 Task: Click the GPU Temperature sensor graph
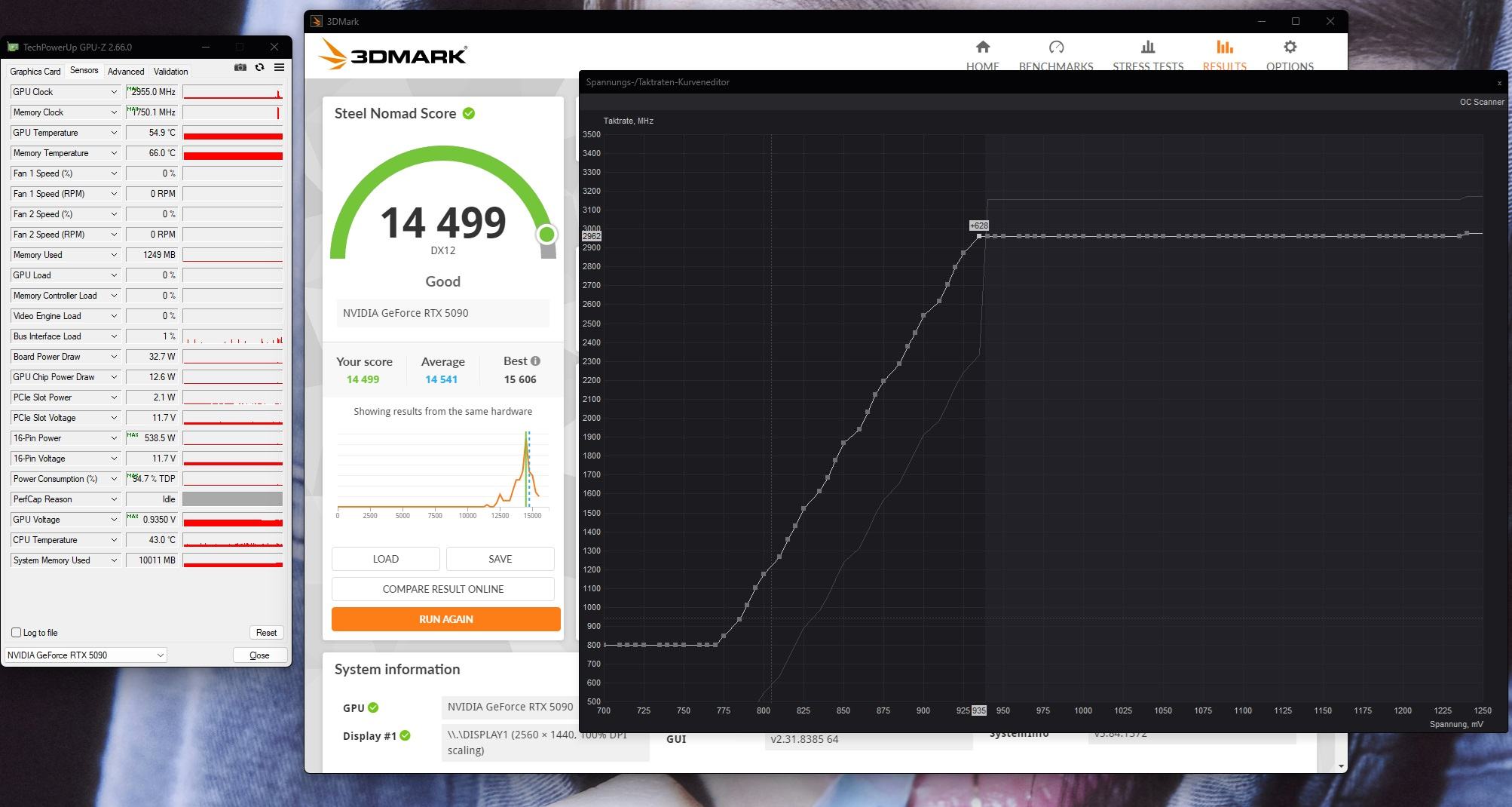233,133
